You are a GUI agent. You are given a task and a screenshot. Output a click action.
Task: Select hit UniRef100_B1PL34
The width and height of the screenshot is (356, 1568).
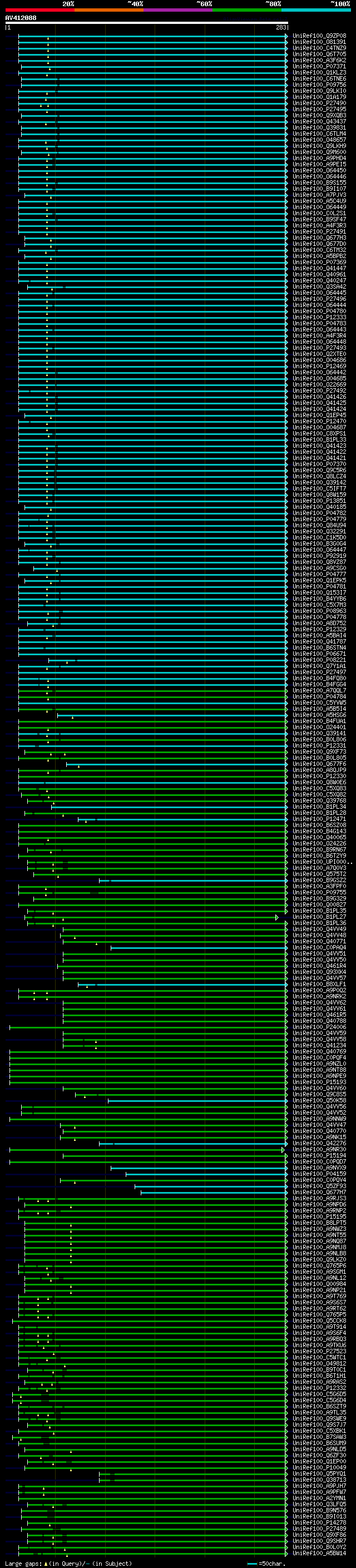tap(319, 807)
